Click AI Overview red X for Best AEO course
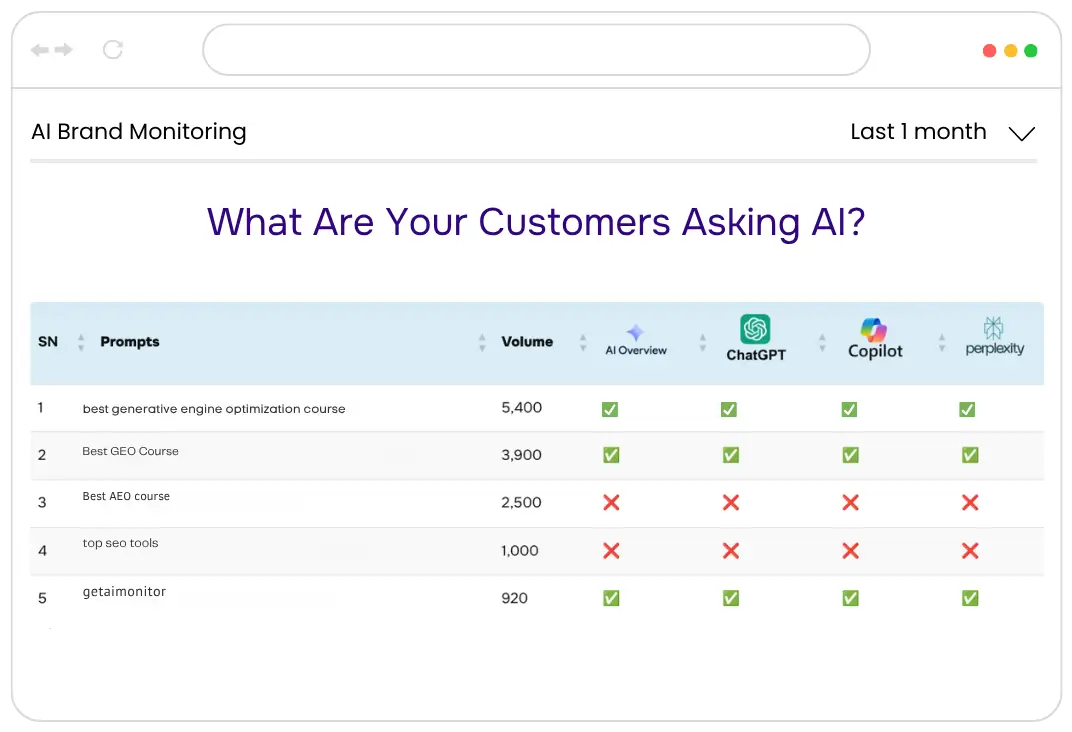This screenshot has width=1072, height=732. click(x=611, y=503)
